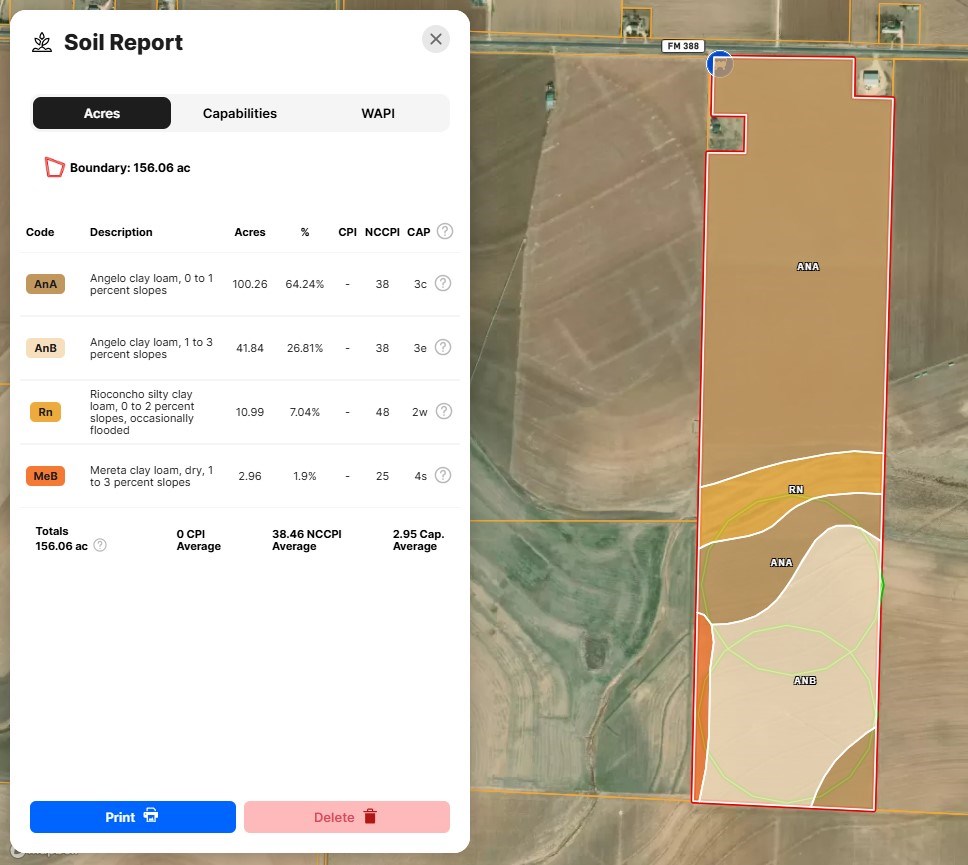Open help icon for MeB soil row
The width and height of the screenshot is (968, 865).
(443, 476)
